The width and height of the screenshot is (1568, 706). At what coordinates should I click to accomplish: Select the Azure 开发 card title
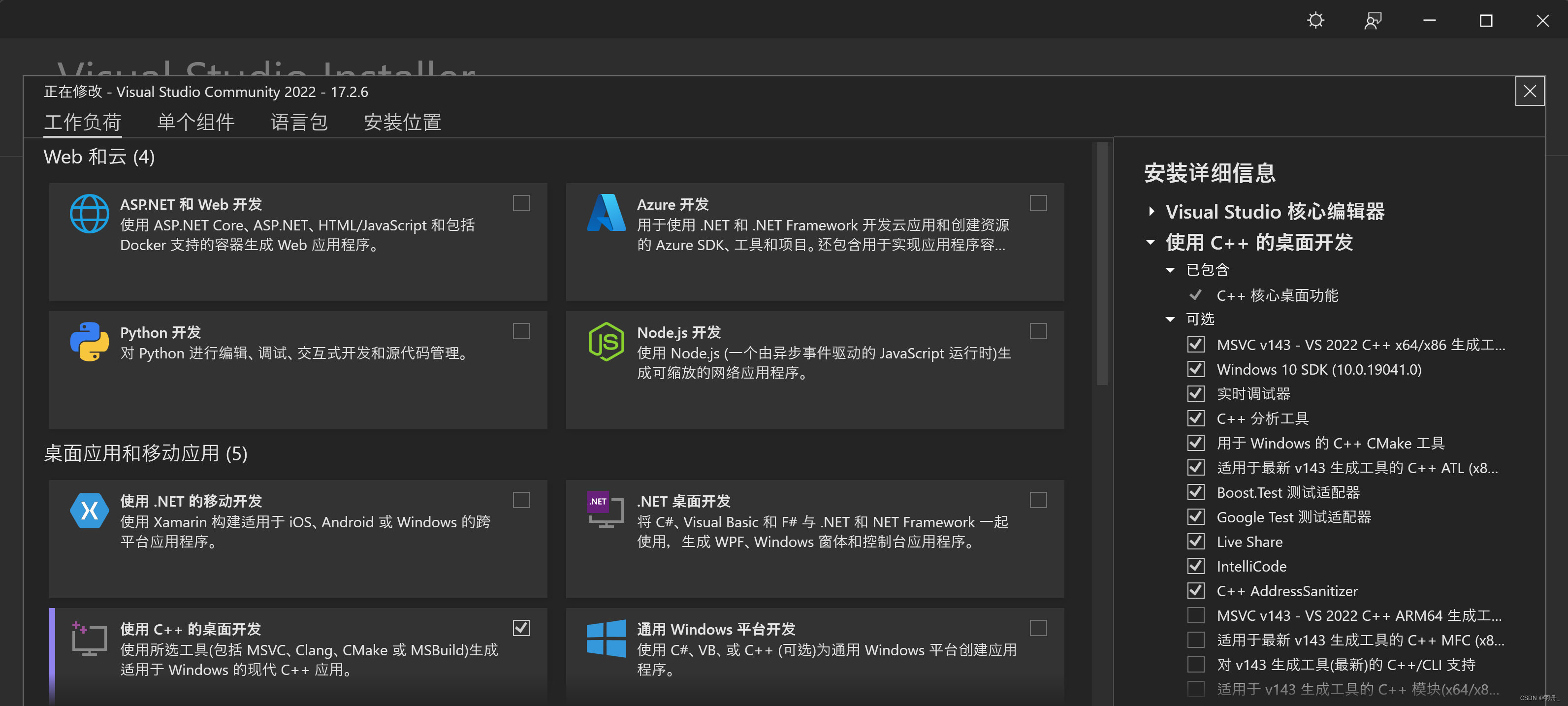click(x=672, y=204)
